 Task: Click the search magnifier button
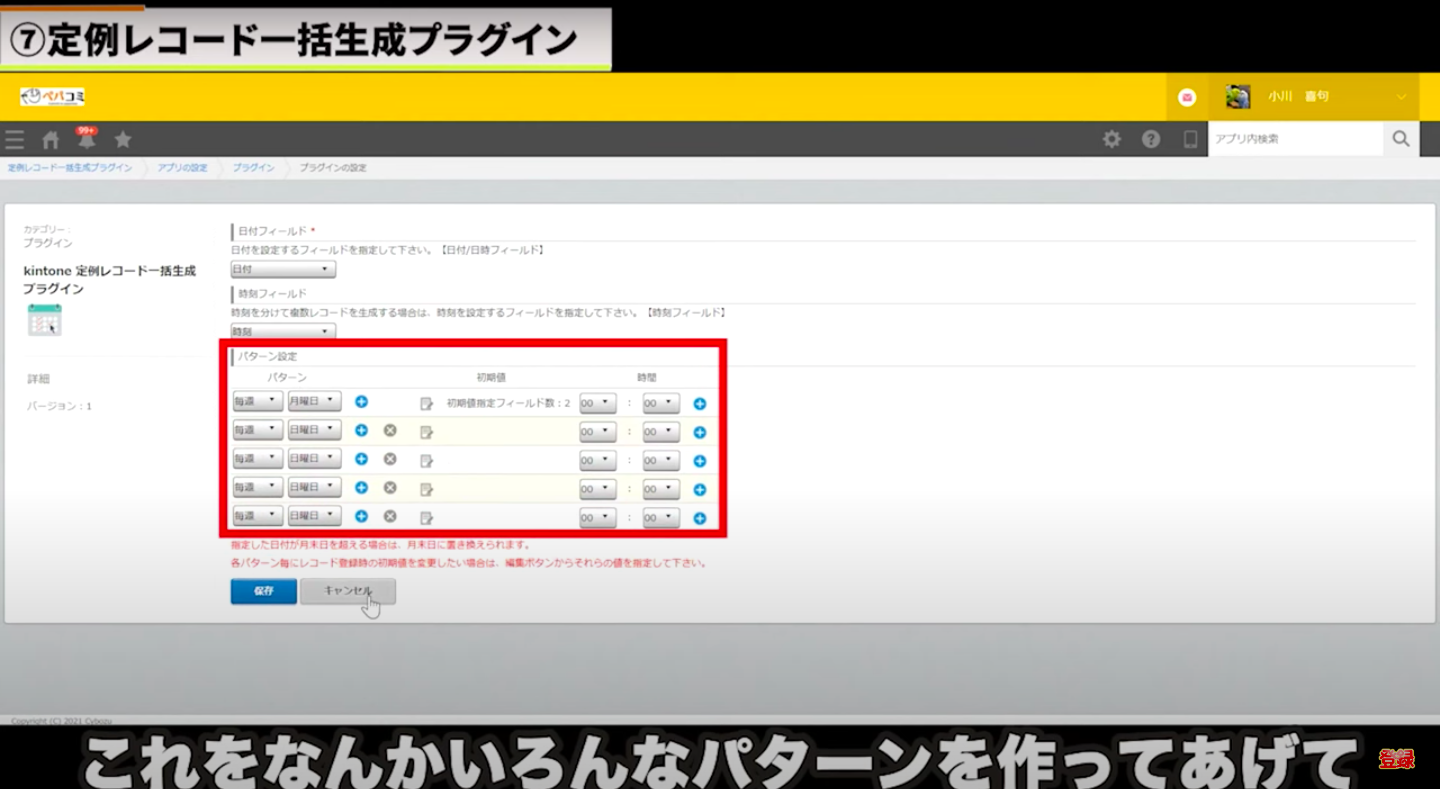pos(1400,139)
